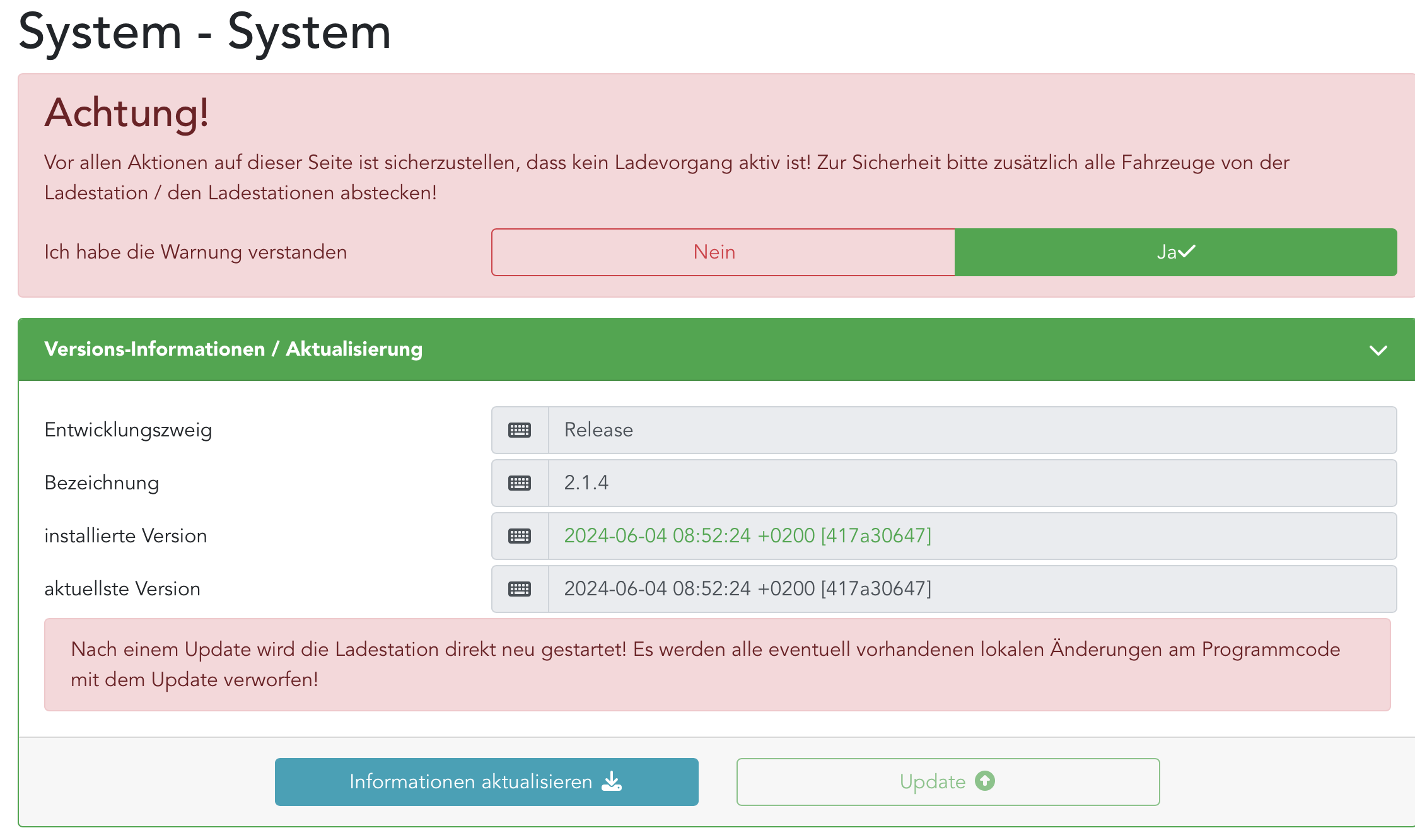
Task: Click the System - System page heading
Action: [204, 32]
